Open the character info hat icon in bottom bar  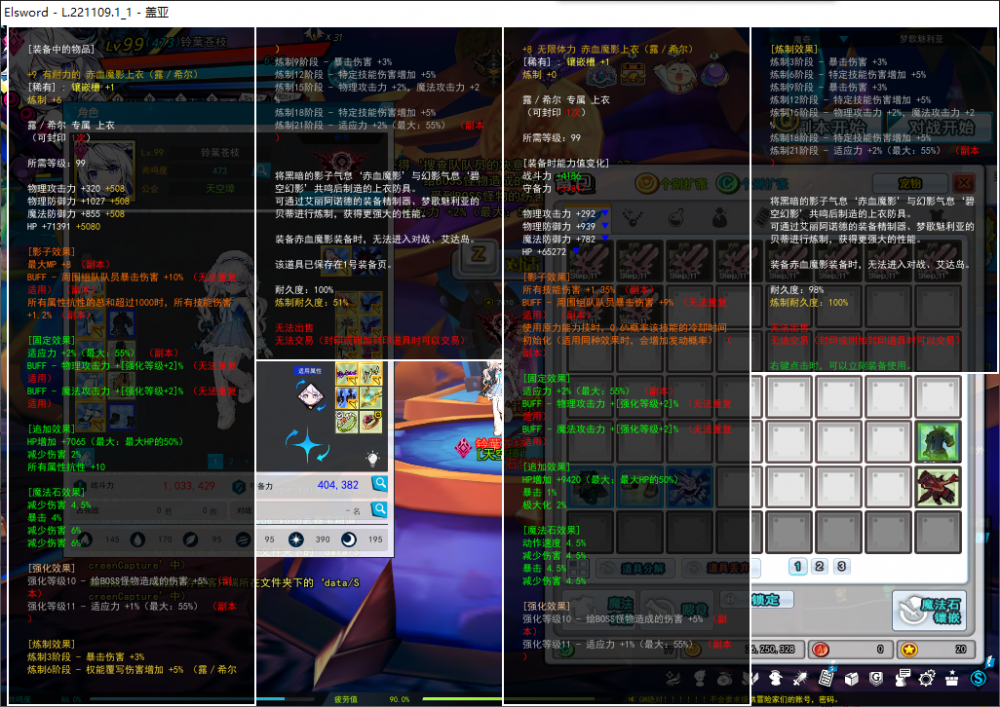point(776,678)
